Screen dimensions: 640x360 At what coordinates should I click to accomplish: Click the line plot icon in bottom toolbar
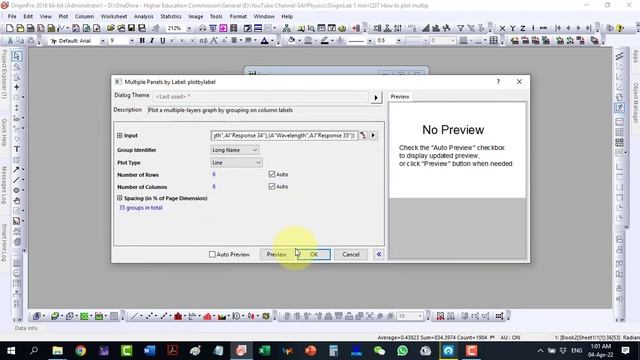(134, 316)
